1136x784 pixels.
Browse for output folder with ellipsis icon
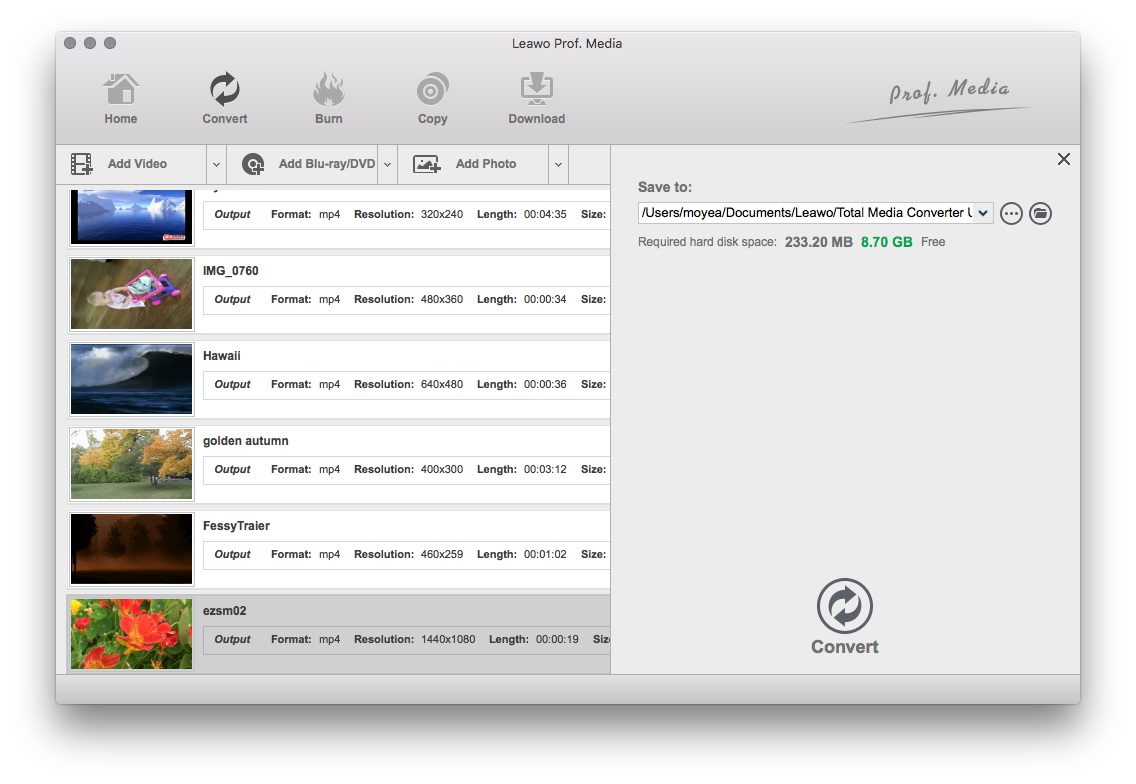1011,213
